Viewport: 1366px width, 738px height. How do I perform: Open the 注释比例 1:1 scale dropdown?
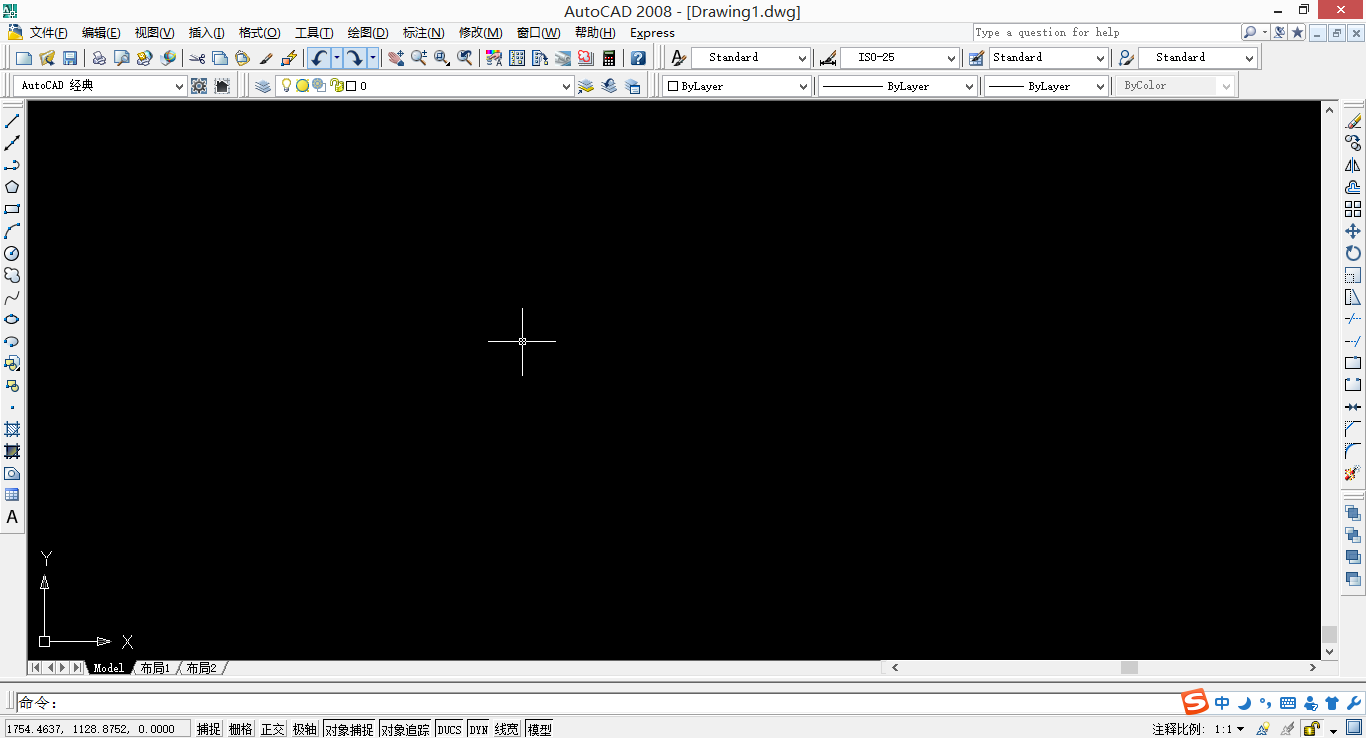(x=1230, y=729)
